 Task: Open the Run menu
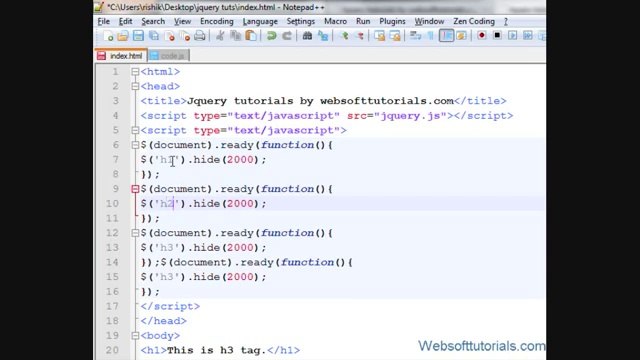click(363, 21)
